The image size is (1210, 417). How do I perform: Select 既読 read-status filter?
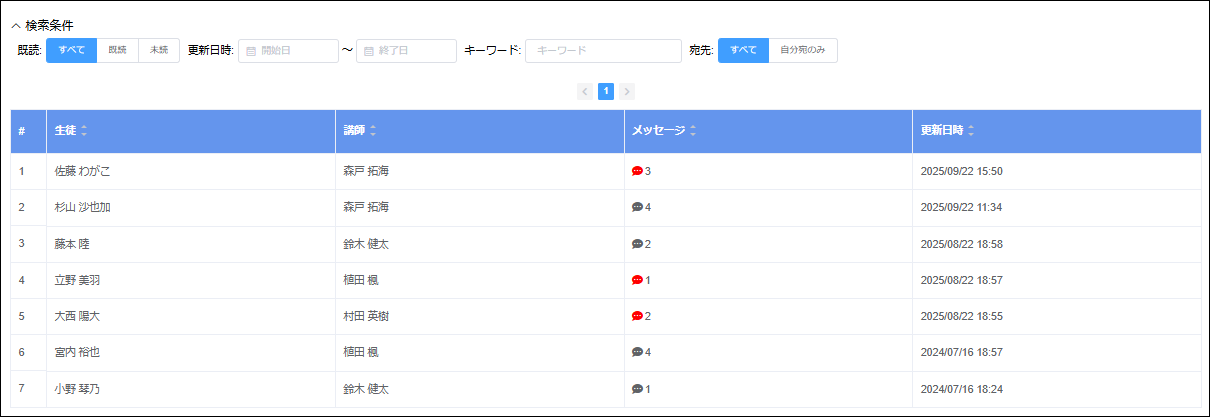point(117,50)
